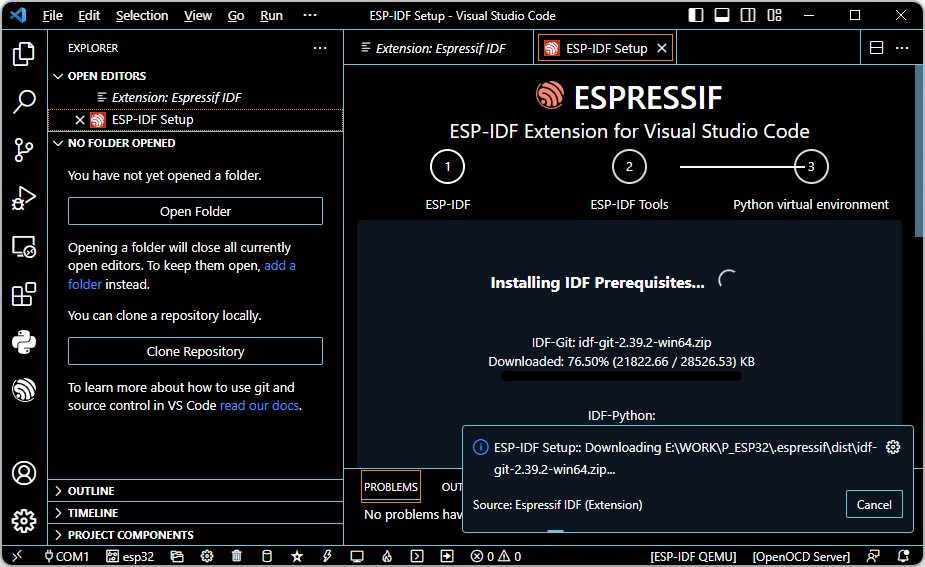Open editor More Actions ellipsis

point(902,48)
